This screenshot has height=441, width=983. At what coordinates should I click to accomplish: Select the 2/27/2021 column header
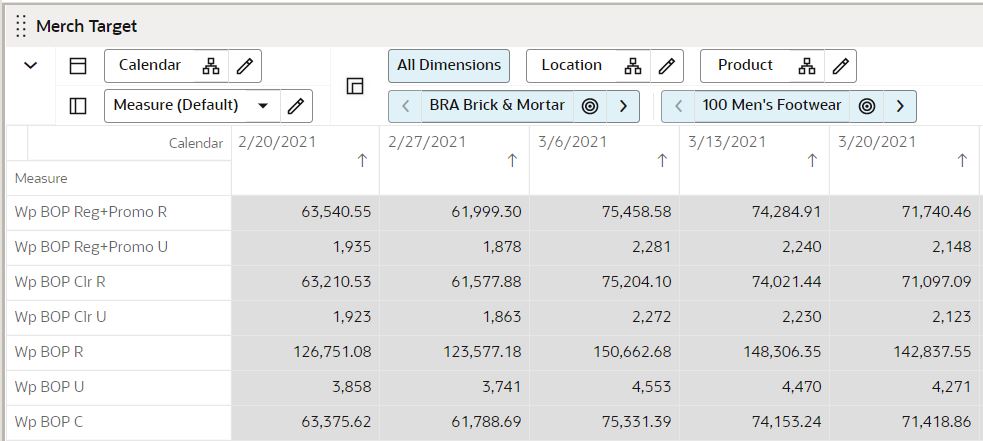(x=455, y=161)
